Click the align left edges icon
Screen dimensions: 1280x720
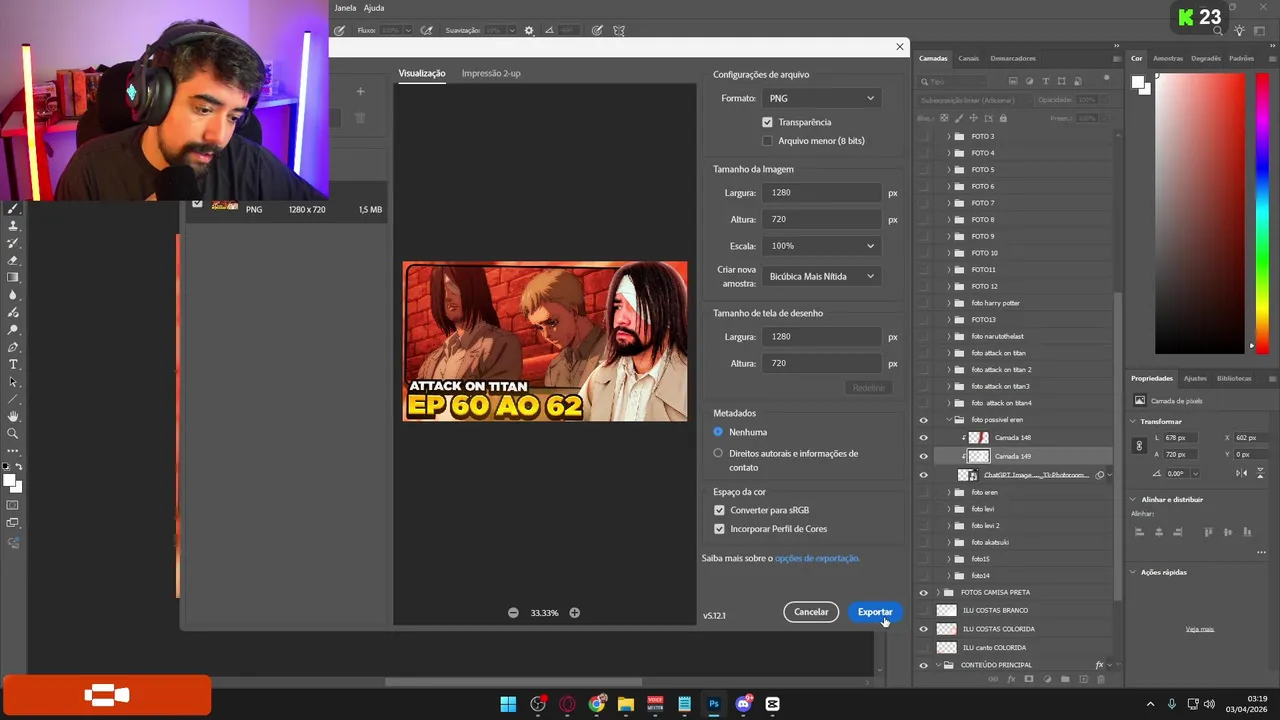click(1139, 532)
